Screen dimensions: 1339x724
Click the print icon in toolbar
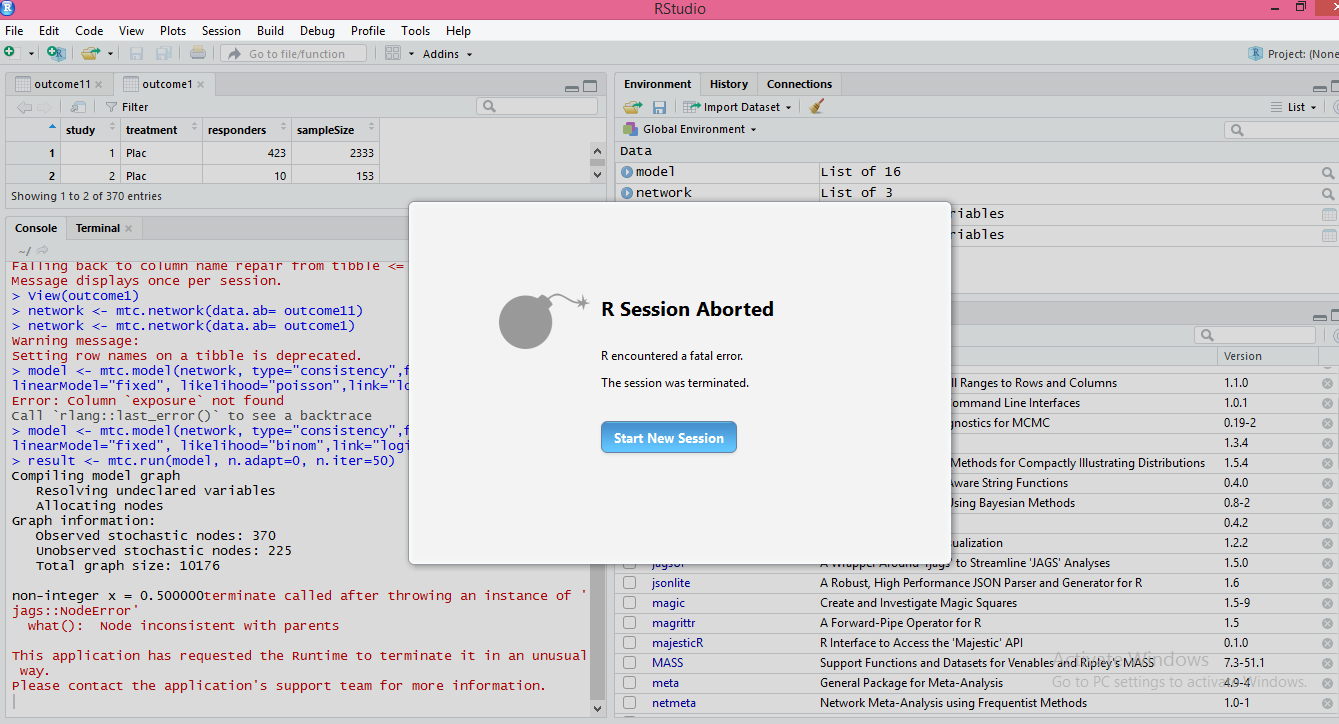point(198,53)
